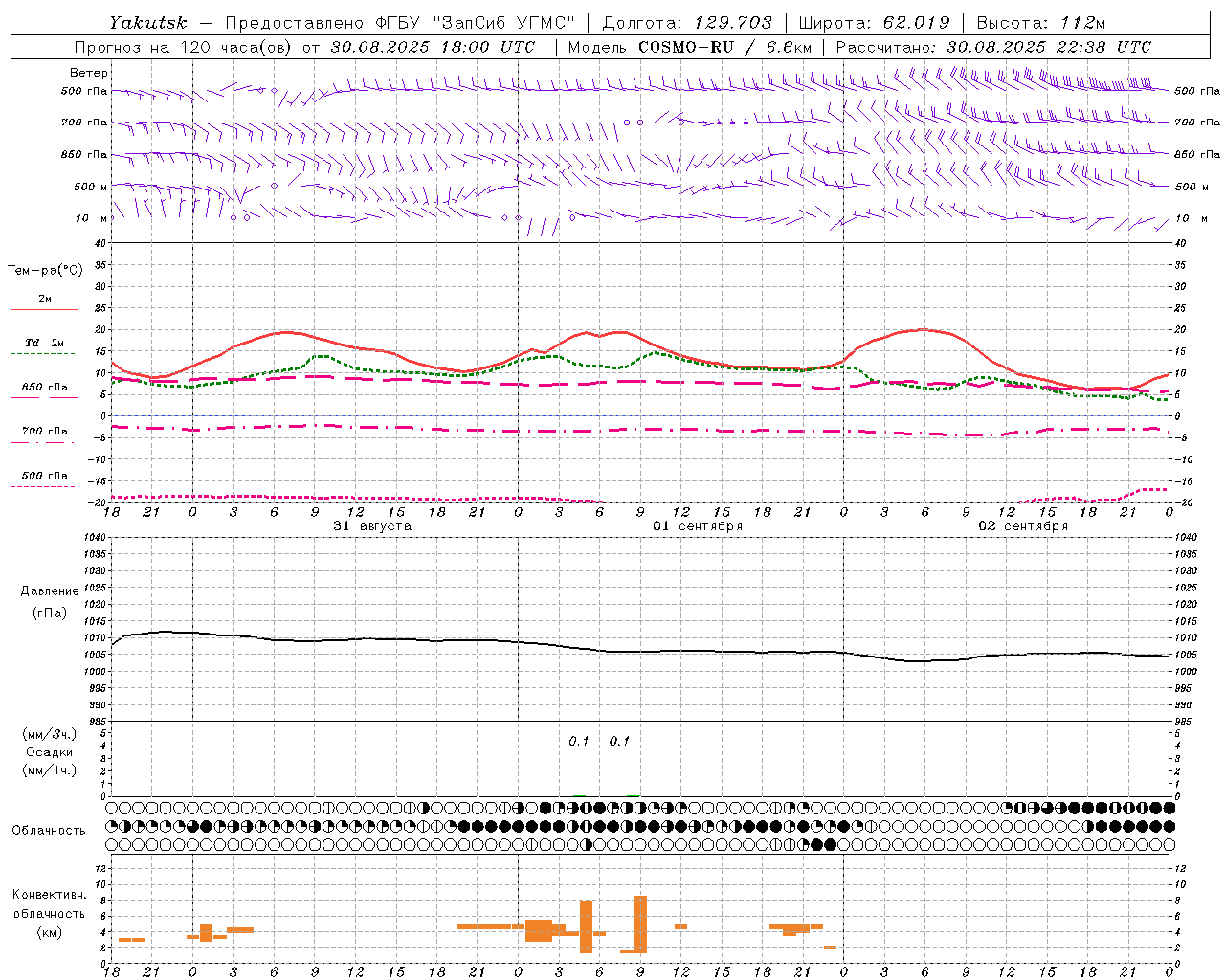Select the "700 гПа" temperature legend label
1225x980 pixels.
(45, 432)
